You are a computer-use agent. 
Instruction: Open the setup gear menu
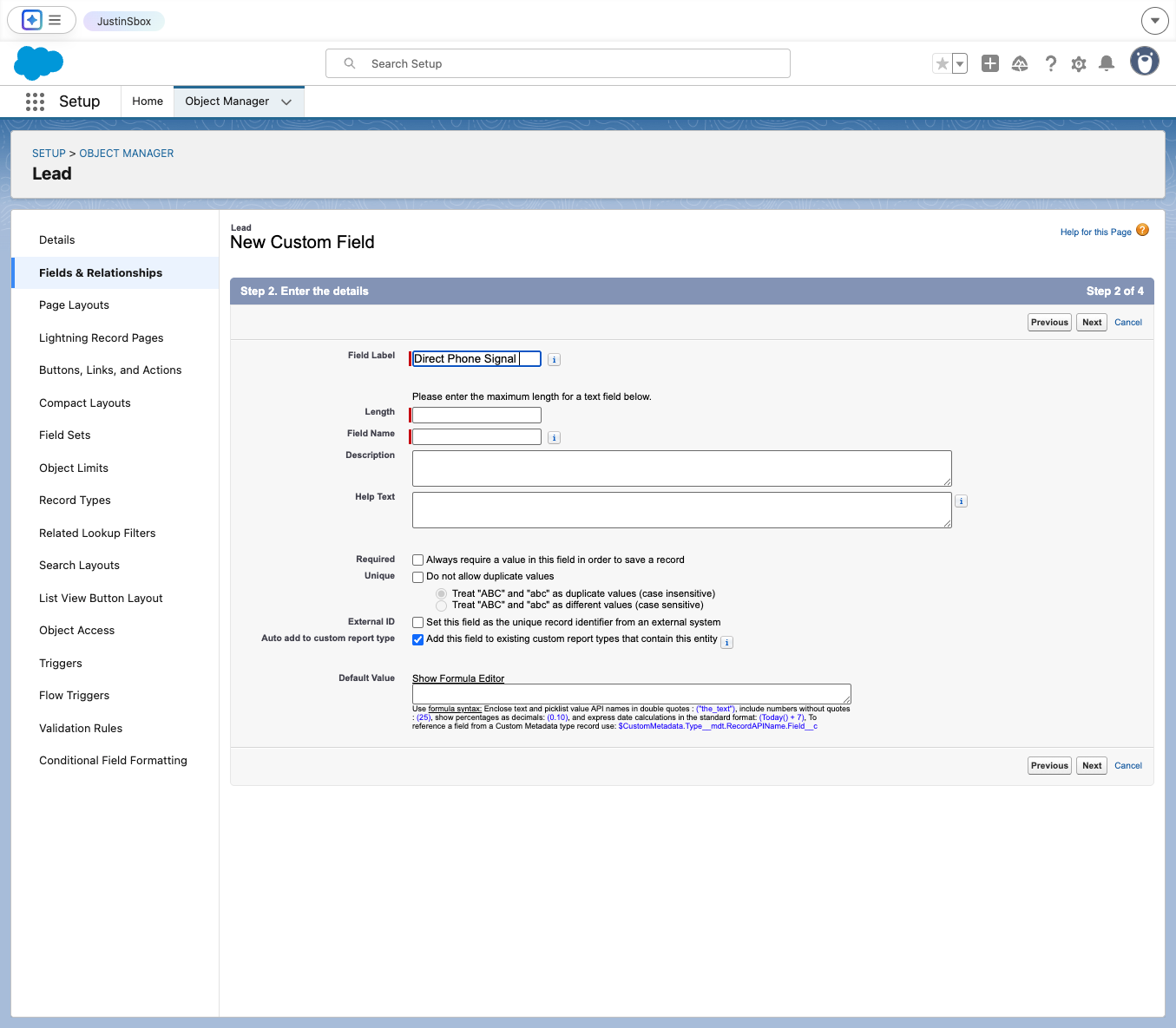1079,63
